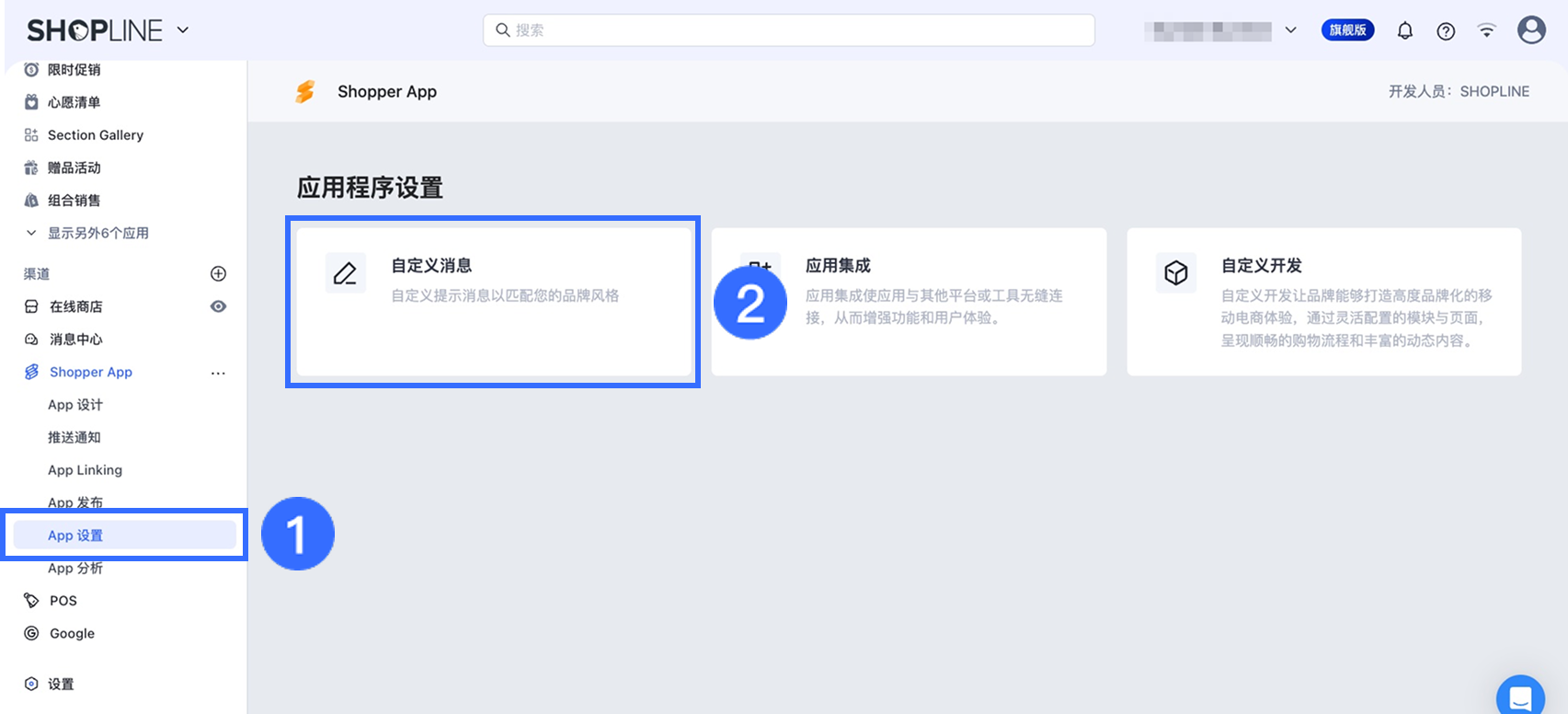Viewport: 1568px width, 714px height.
Task: Expand the SHOPLINE store switcher arrow
Action: point(183,30)
